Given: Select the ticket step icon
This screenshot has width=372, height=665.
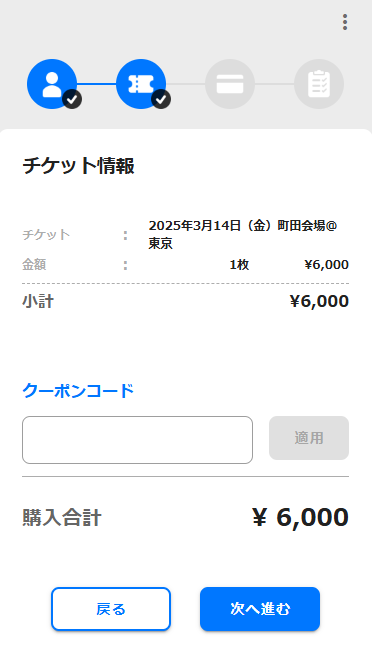Looking at the screenshot, I should (141, 84).
